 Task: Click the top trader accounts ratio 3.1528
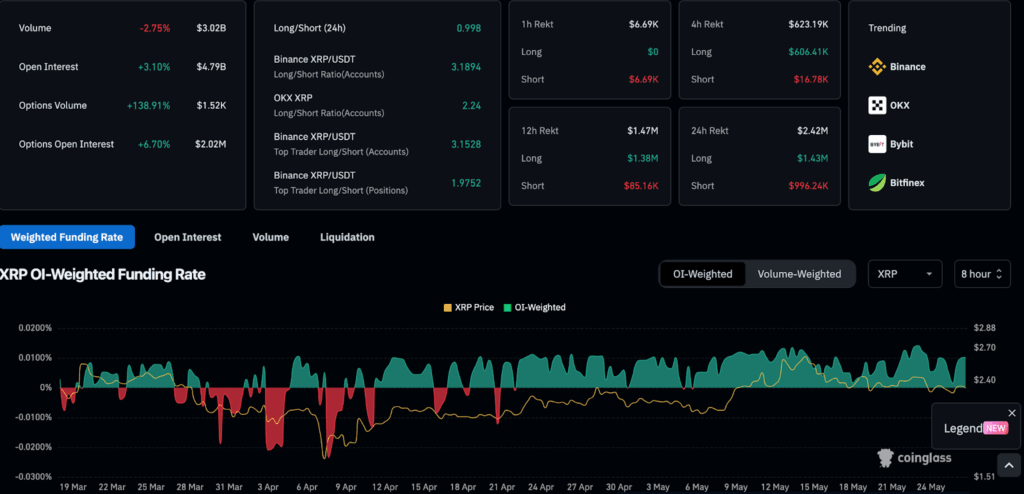coord(466,144)
